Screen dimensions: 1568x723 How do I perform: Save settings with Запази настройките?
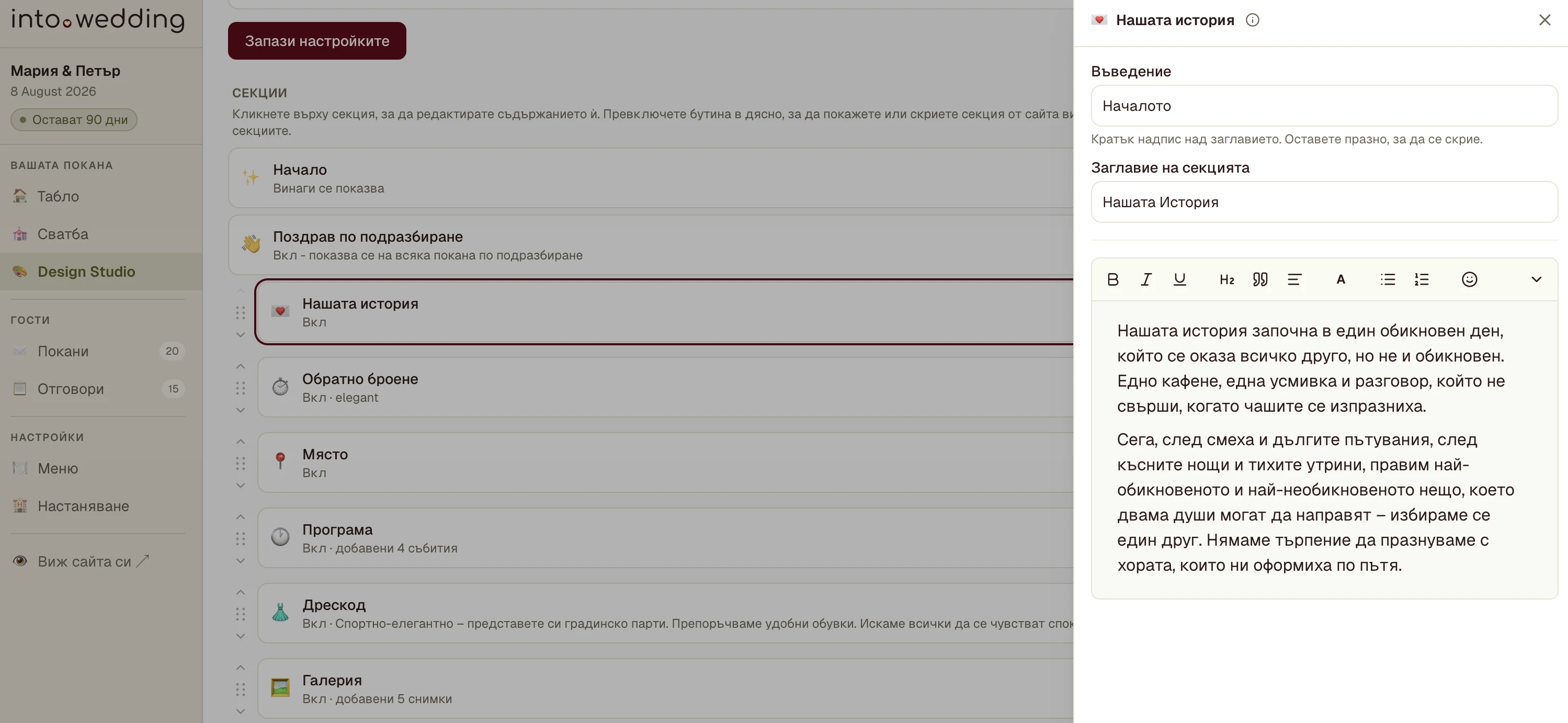[317, 41]
